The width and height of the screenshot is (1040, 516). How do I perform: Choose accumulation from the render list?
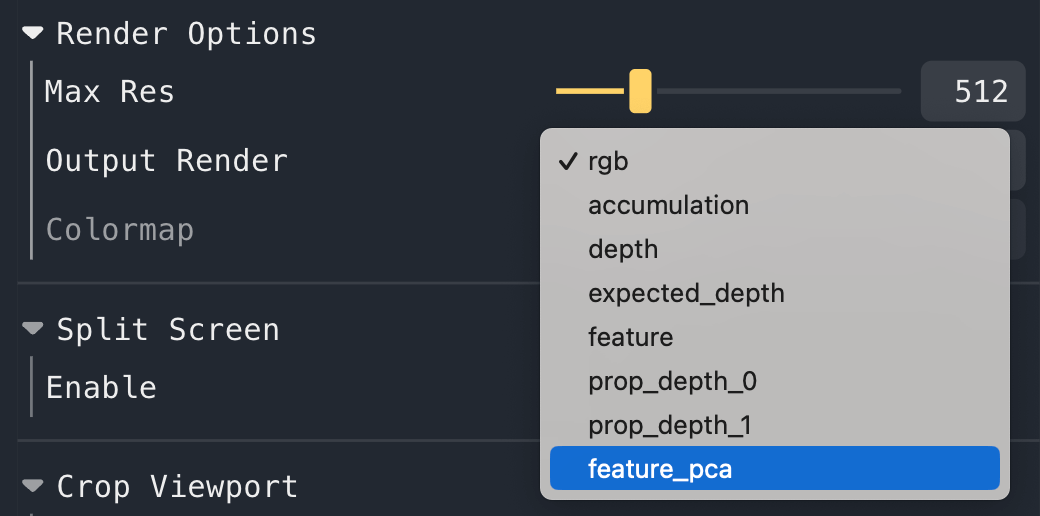click(x=668, y=206)
